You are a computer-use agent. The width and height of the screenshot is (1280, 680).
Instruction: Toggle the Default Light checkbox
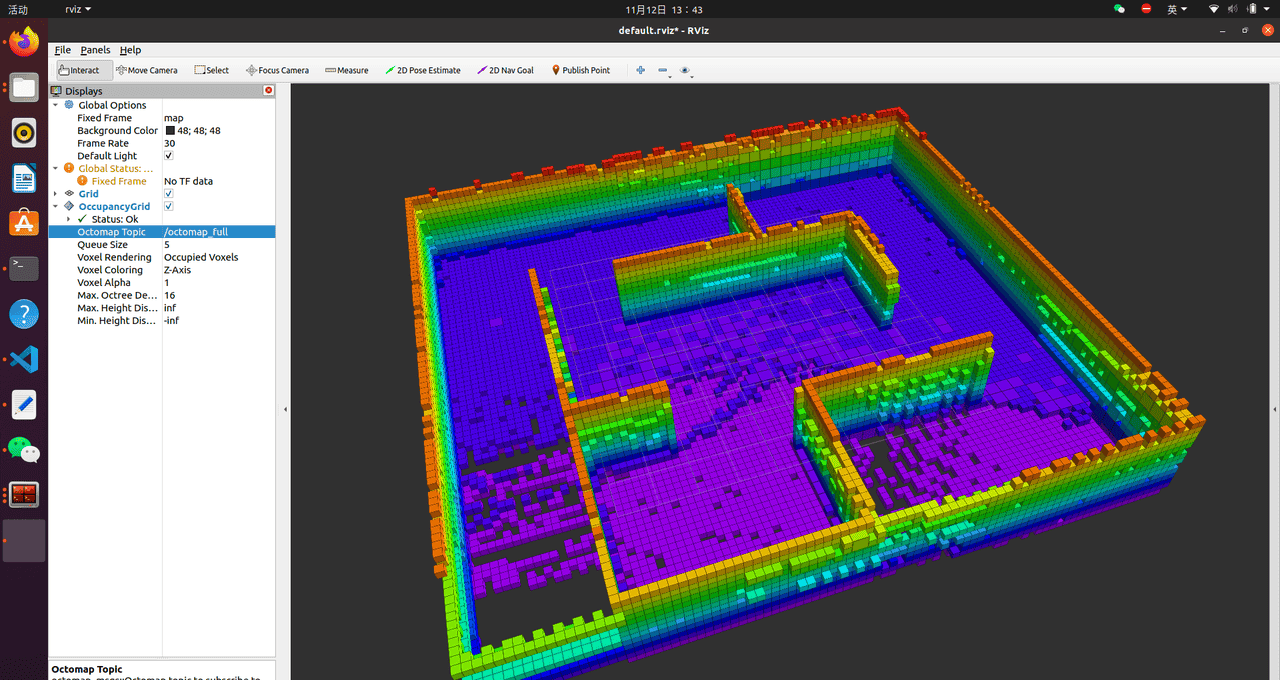tap(169, 156)
